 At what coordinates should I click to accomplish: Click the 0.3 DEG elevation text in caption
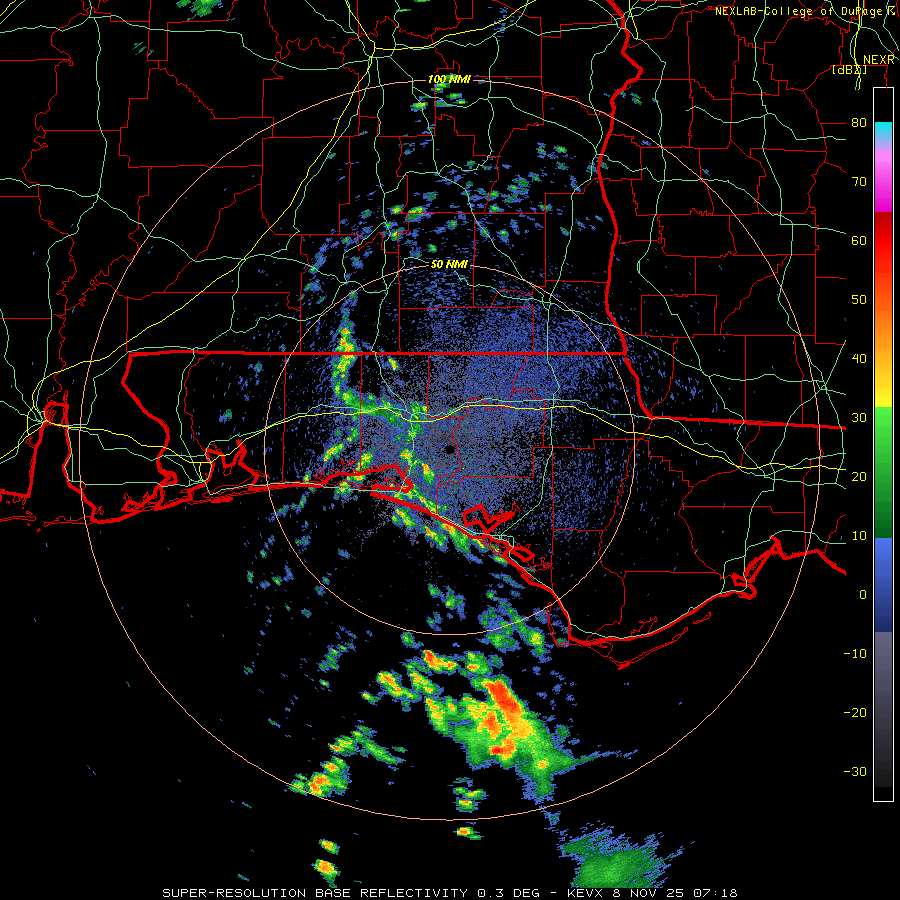pyautogui.click(x=508, y=893)
